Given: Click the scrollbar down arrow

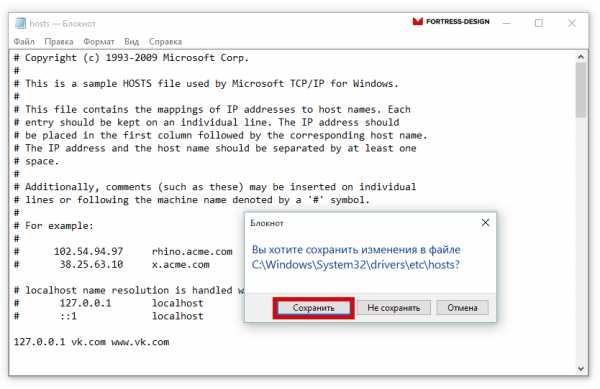Looking at the screenshot, I should click(580, 369).
